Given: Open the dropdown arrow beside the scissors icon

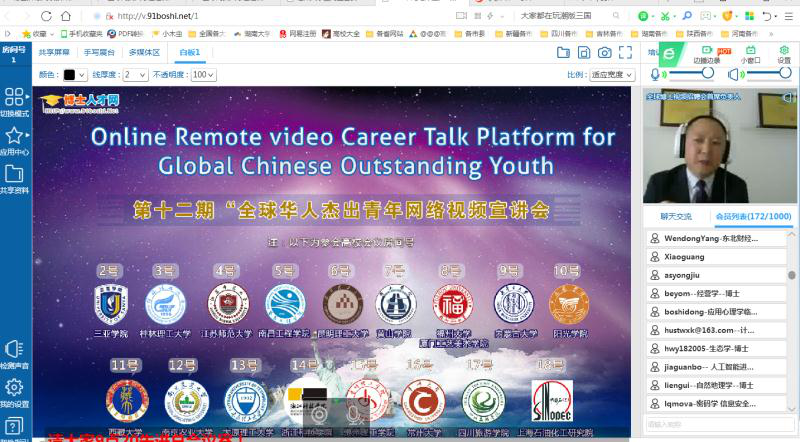Looking at the screenshot, I should pyautogui.click(x=674, y=17).
